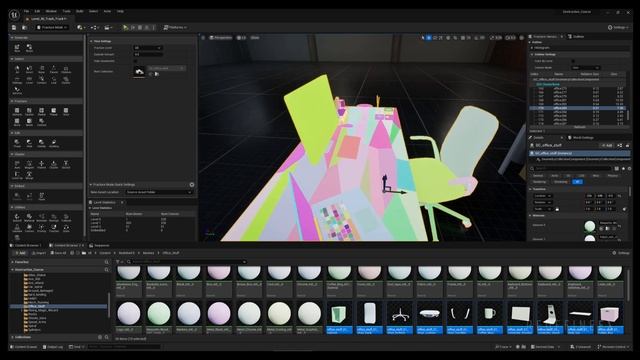
Task: Pick the Select Parent tool
Action: click(x=54, y=69)
